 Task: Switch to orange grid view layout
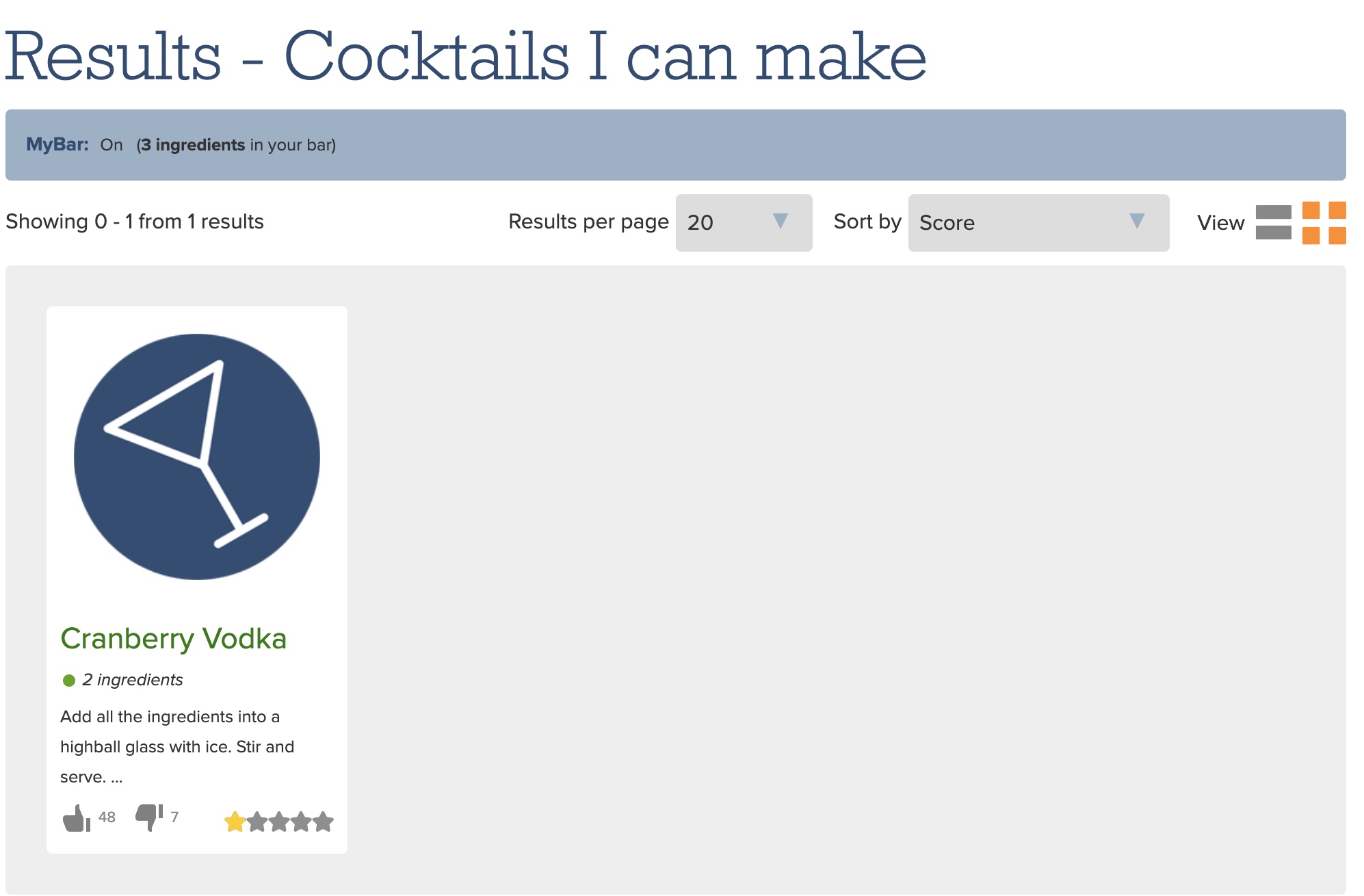[x=1324, y=222]
